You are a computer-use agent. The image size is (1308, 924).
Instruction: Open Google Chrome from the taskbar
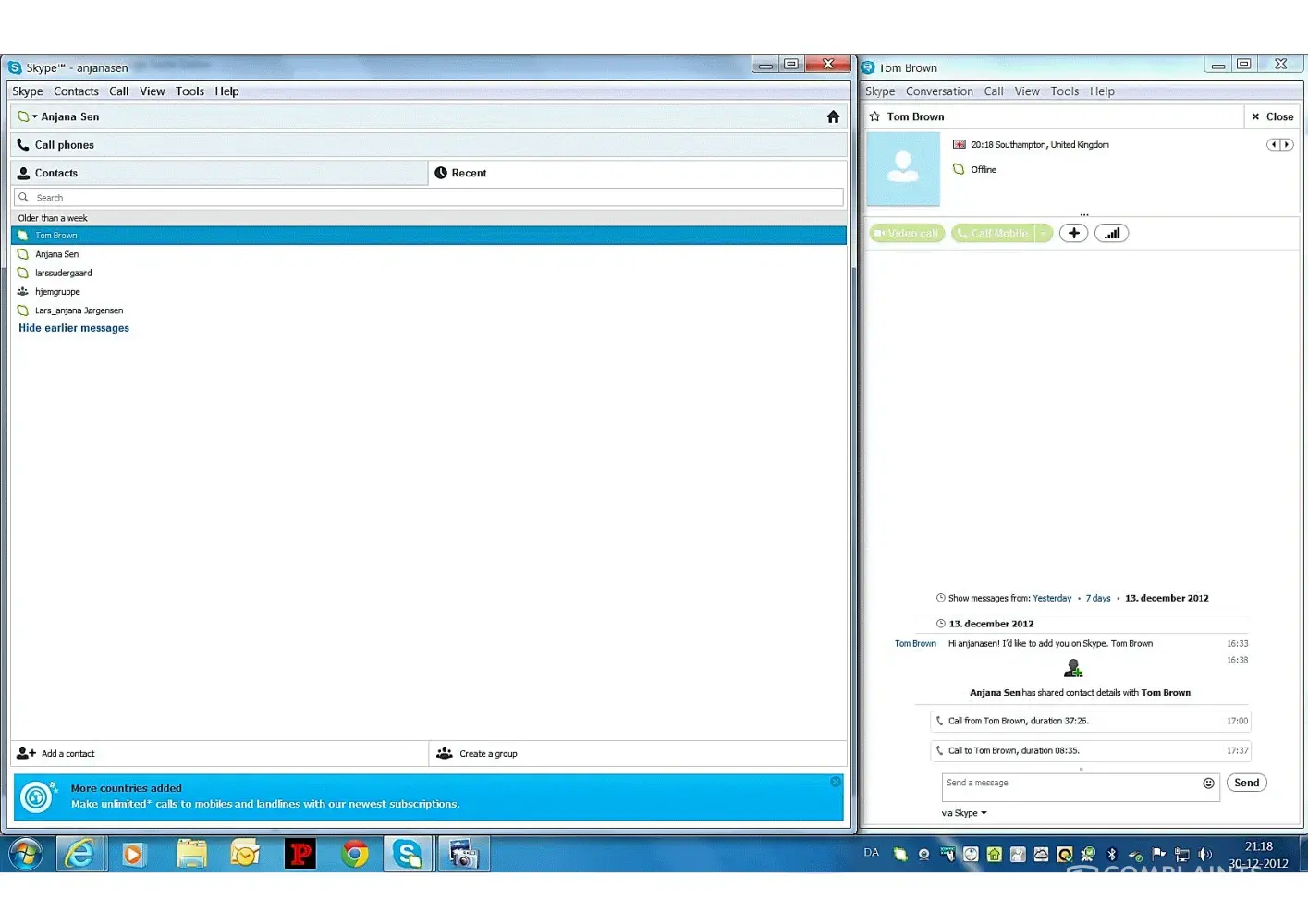click(x=354, y=855)
